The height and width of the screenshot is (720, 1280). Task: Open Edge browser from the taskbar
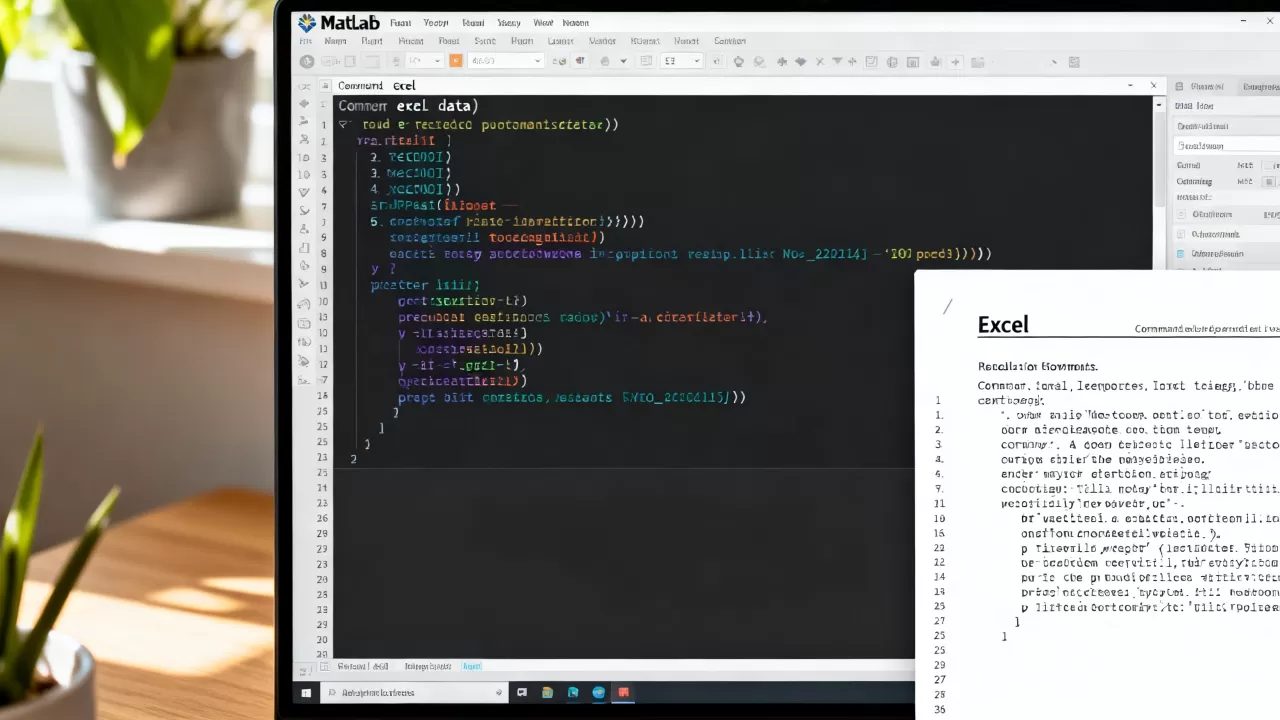click(598, 692)
